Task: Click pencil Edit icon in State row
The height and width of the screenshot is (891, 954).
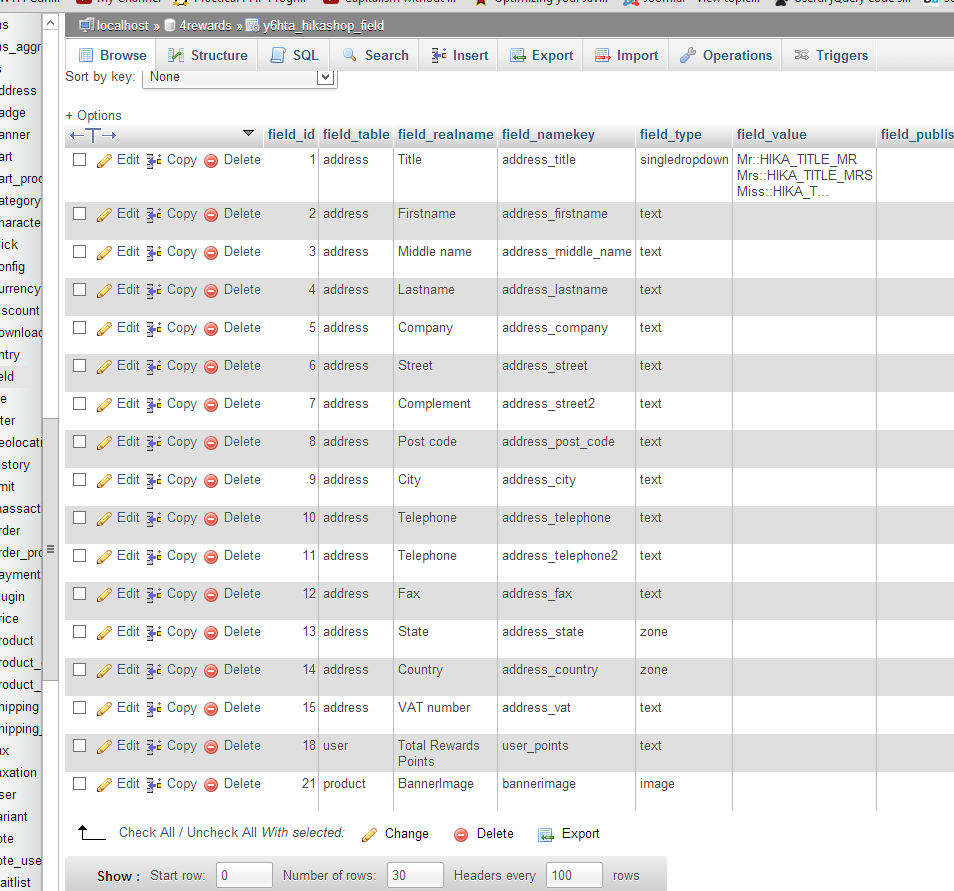Action: pyautogui.click(x=104, y=632)
